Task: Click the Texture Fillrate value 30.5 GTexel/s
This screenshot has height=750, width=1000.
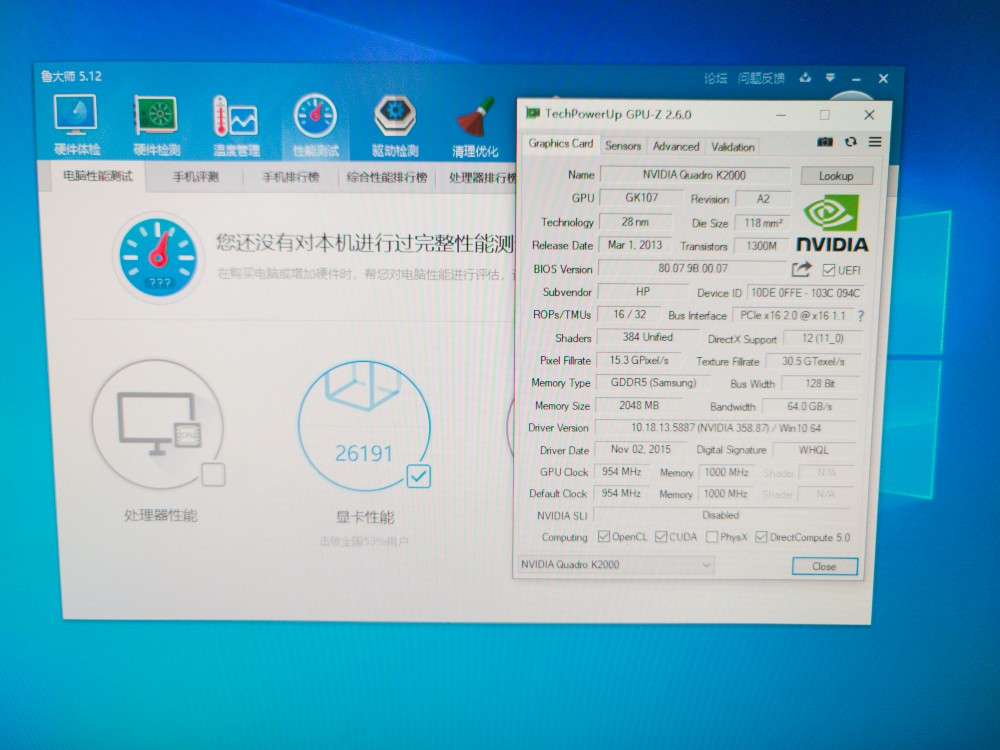Action: click(x=813, y=361)
